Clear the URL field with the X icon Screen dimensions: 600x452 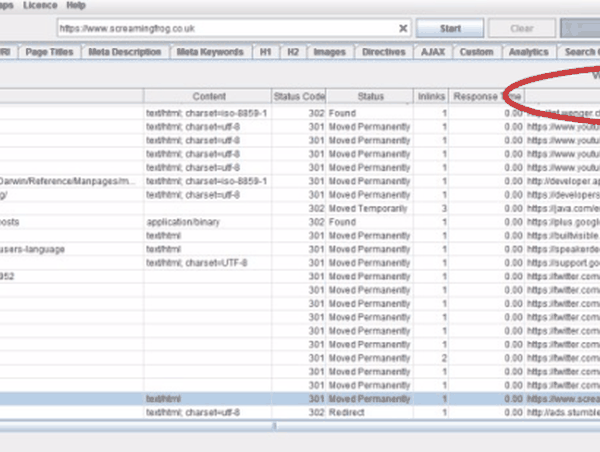(x=403, y=28)
